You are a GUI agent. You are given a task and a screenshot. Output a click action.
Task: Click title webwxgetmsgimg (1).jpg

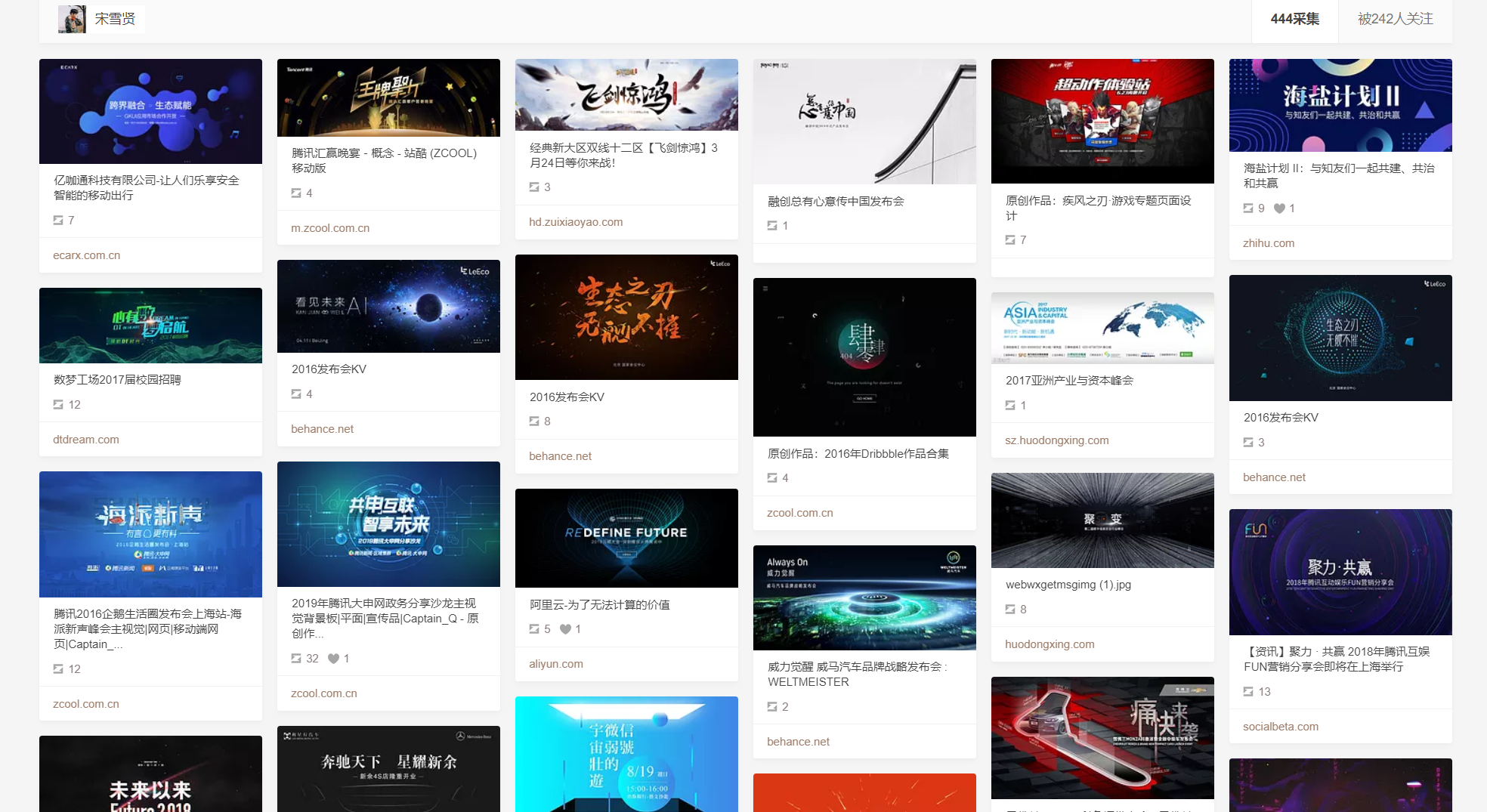click(1068, 585)
